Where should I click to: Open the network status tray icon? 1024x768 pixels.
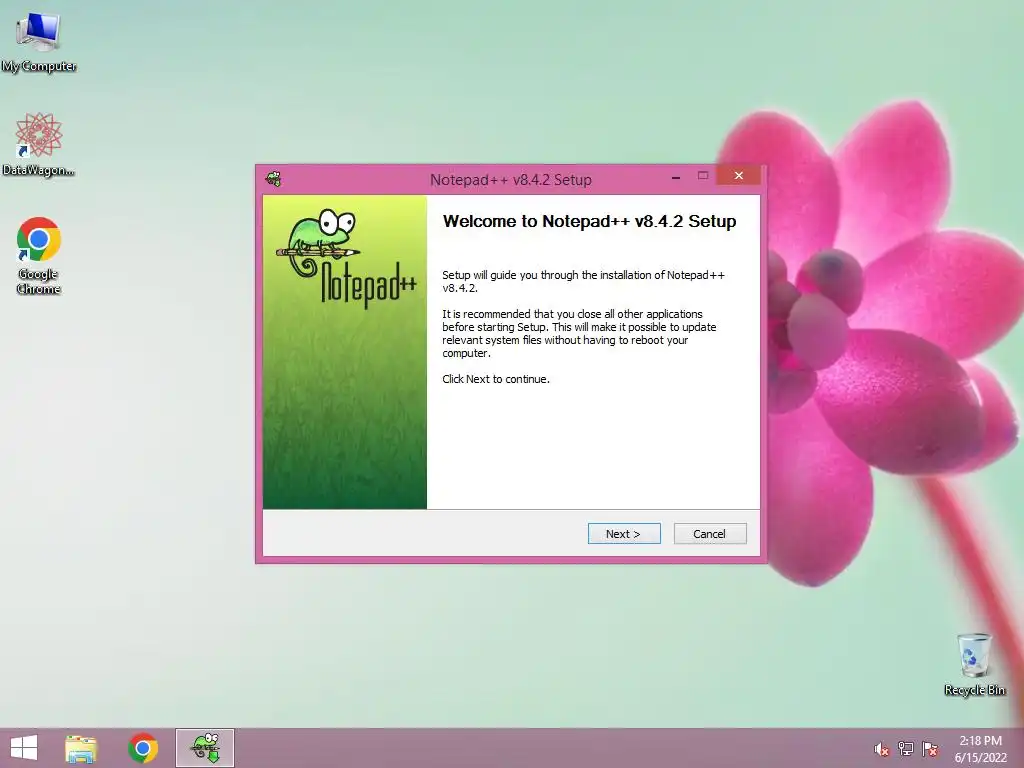pos(905,749)
